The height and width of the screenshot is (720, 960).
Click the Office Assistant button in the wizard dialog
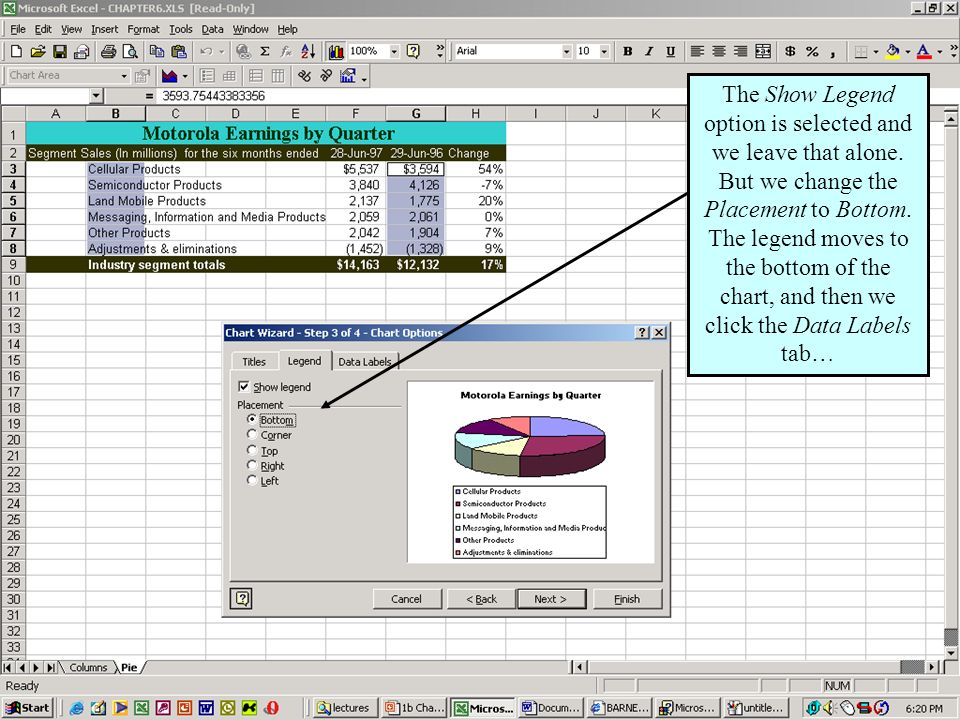(242, 598)
